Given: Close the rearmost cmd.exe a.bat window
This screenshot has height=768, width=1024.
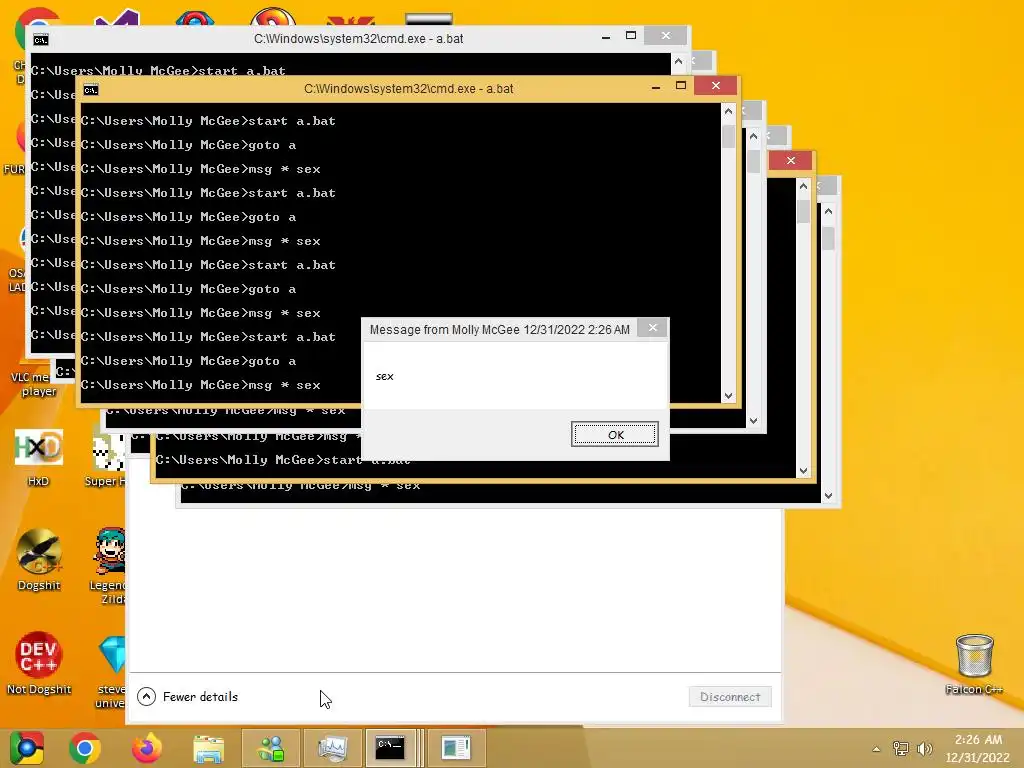Looking at the screenshot, I should pos(665,35).
